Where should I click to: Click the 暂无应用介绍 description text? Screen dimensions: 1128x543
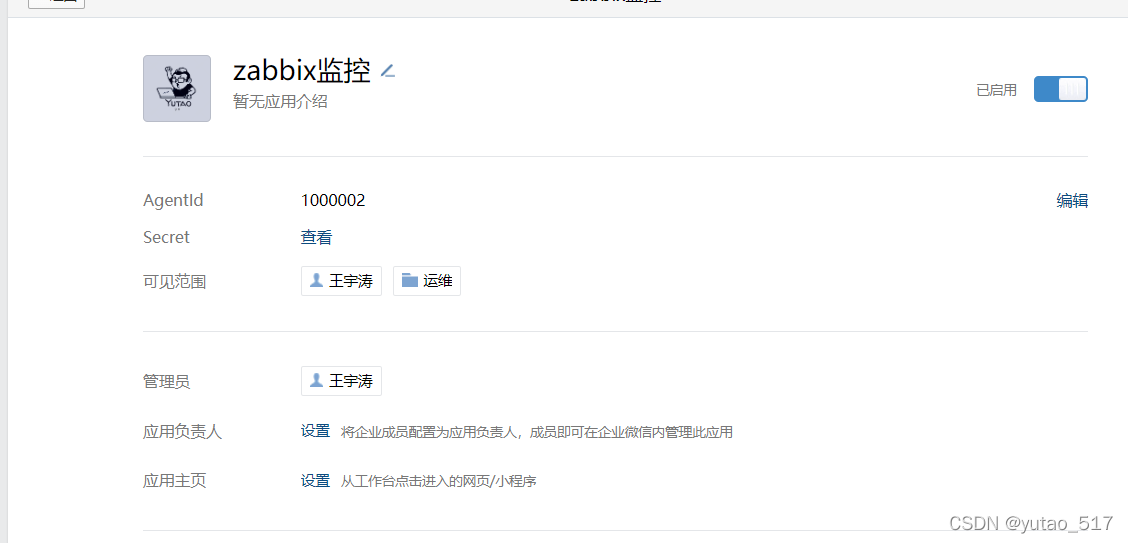click(x=281, y=102)
